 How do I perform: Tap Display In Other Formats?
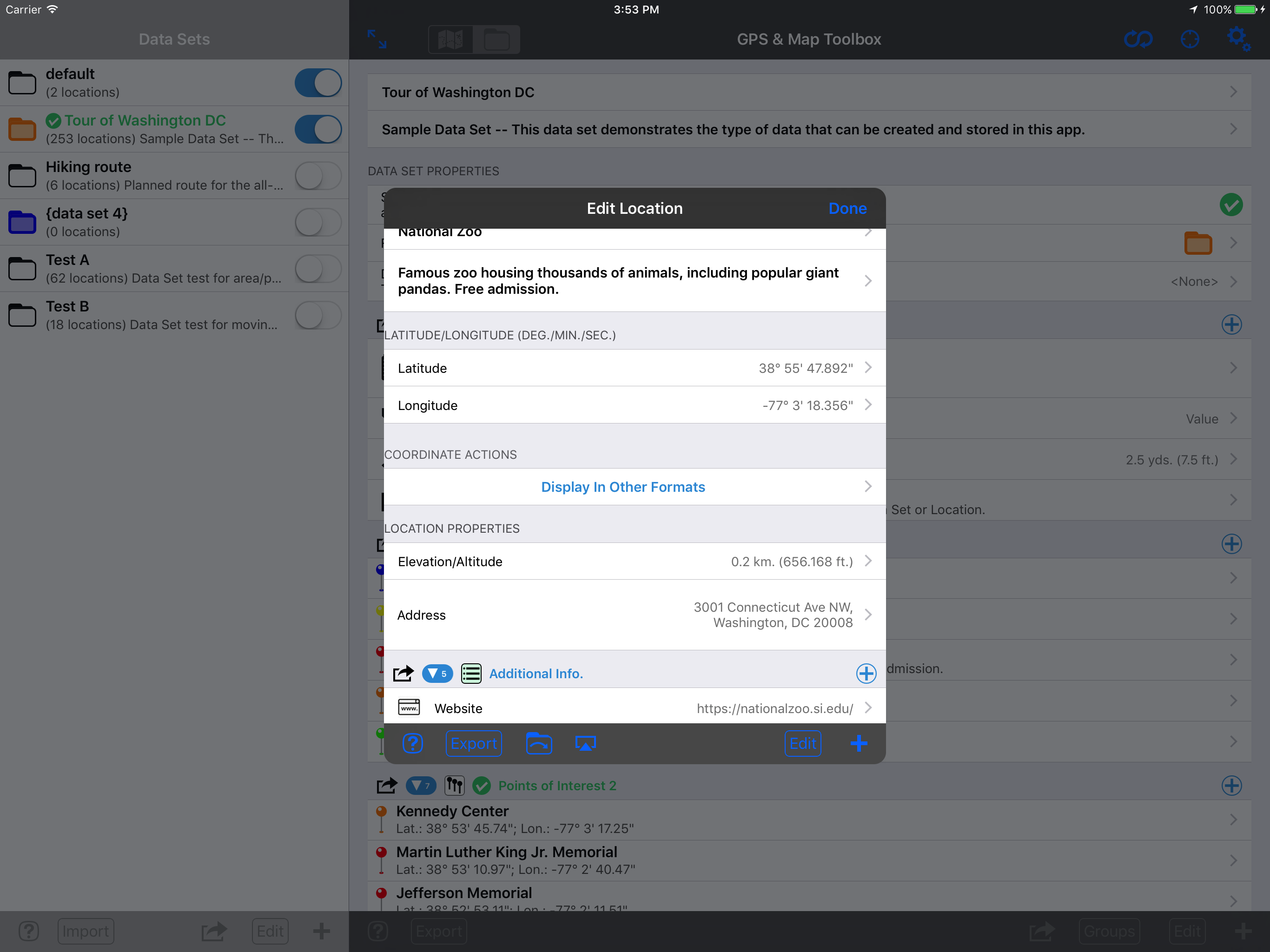pos(623,486)
